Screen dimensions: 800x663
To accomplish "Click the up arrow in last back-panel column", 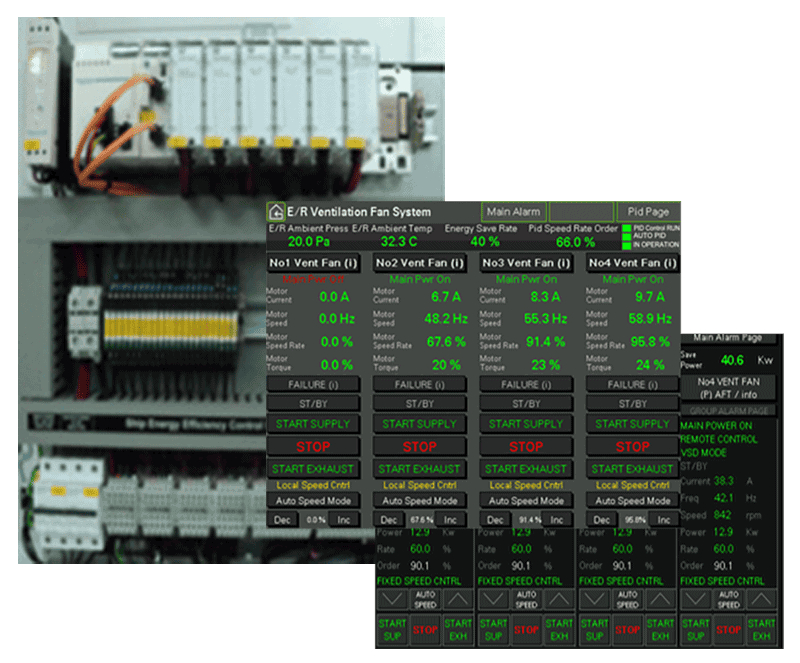I will [x=761, y=599].
